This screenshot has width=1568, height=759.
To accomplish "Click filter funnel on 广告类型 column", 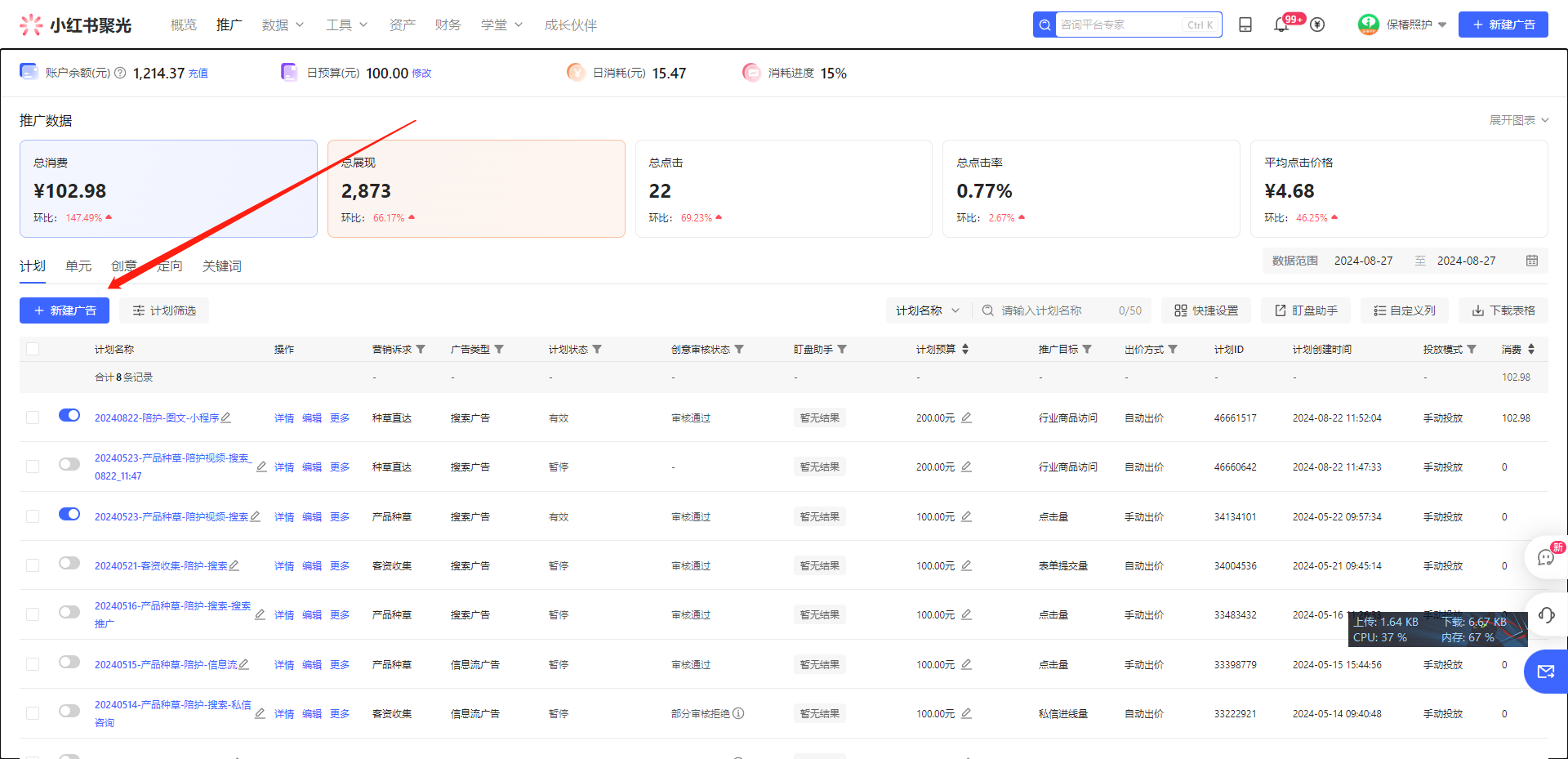I will 499,349.
